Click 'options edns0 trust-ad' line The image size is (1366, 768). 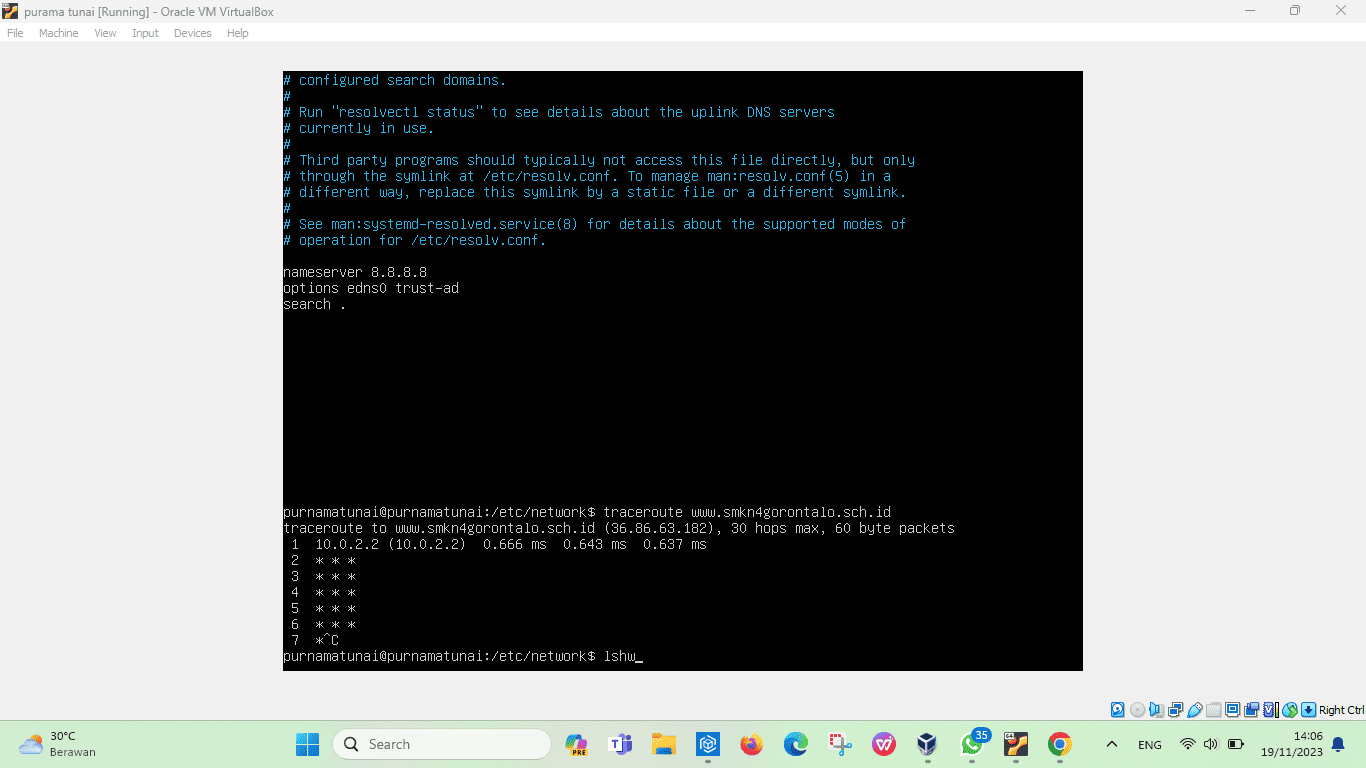371,288
